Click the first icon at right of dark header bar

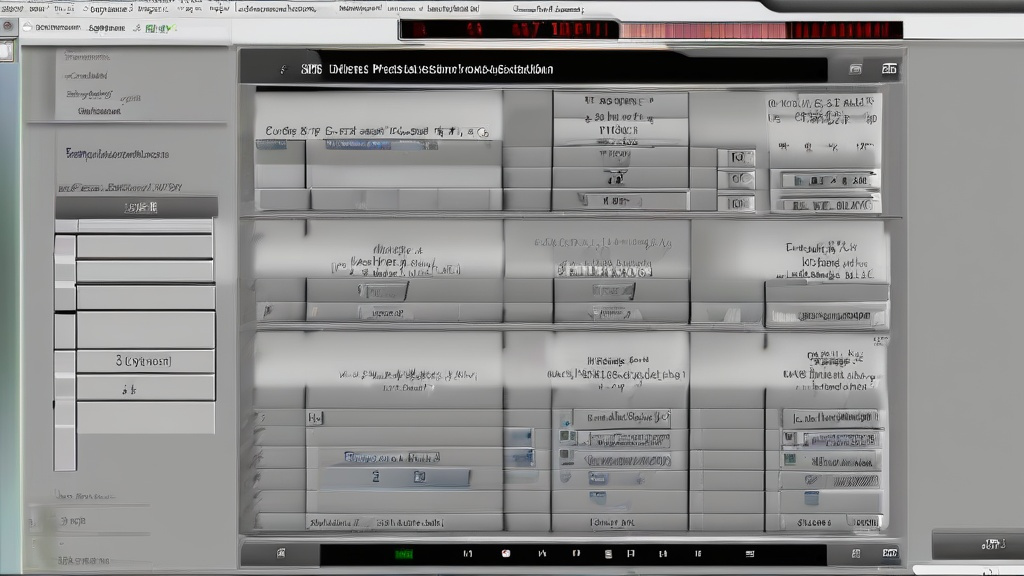pos(855,70)
